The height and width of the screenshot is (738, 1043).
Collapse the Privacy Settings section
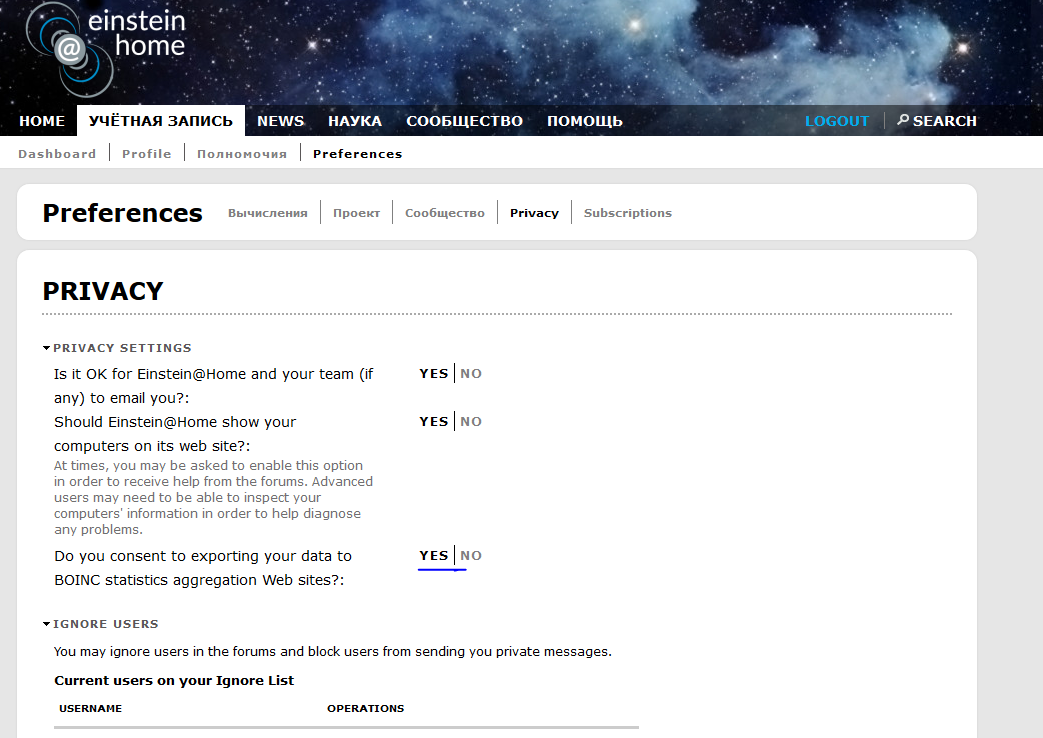(117, 348)
